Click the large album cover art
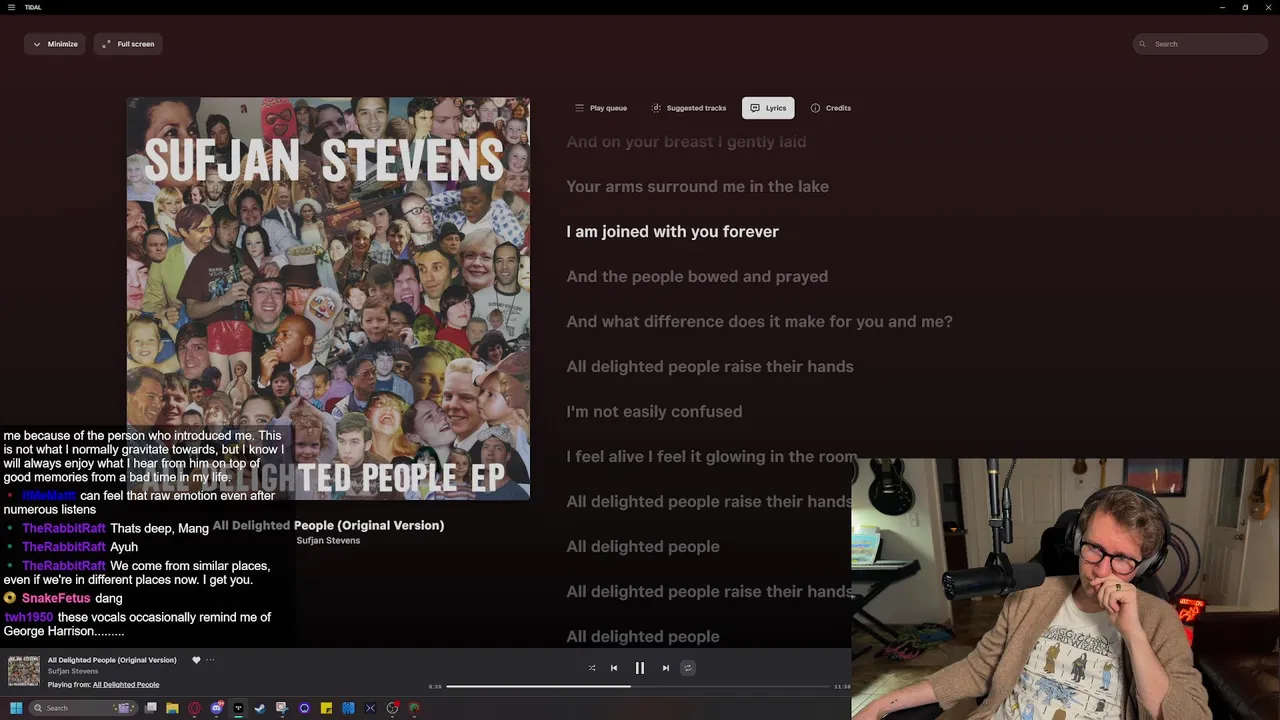1280x720 pixels. (328, 298)
